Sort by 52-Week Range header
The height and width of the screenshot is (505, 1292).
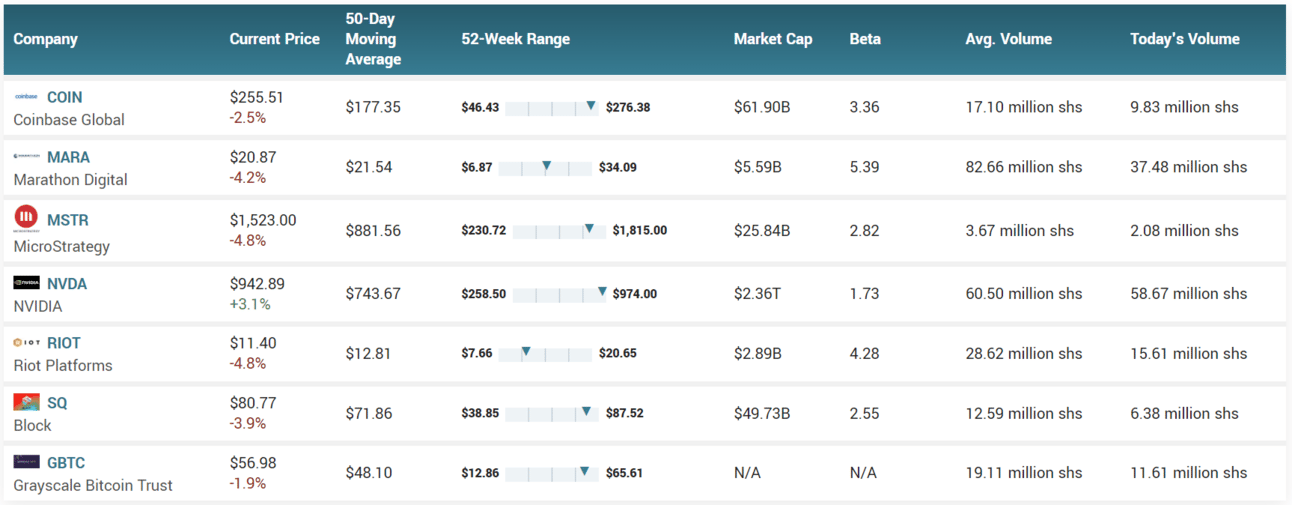pyautogui.click(x=515, y=40)
